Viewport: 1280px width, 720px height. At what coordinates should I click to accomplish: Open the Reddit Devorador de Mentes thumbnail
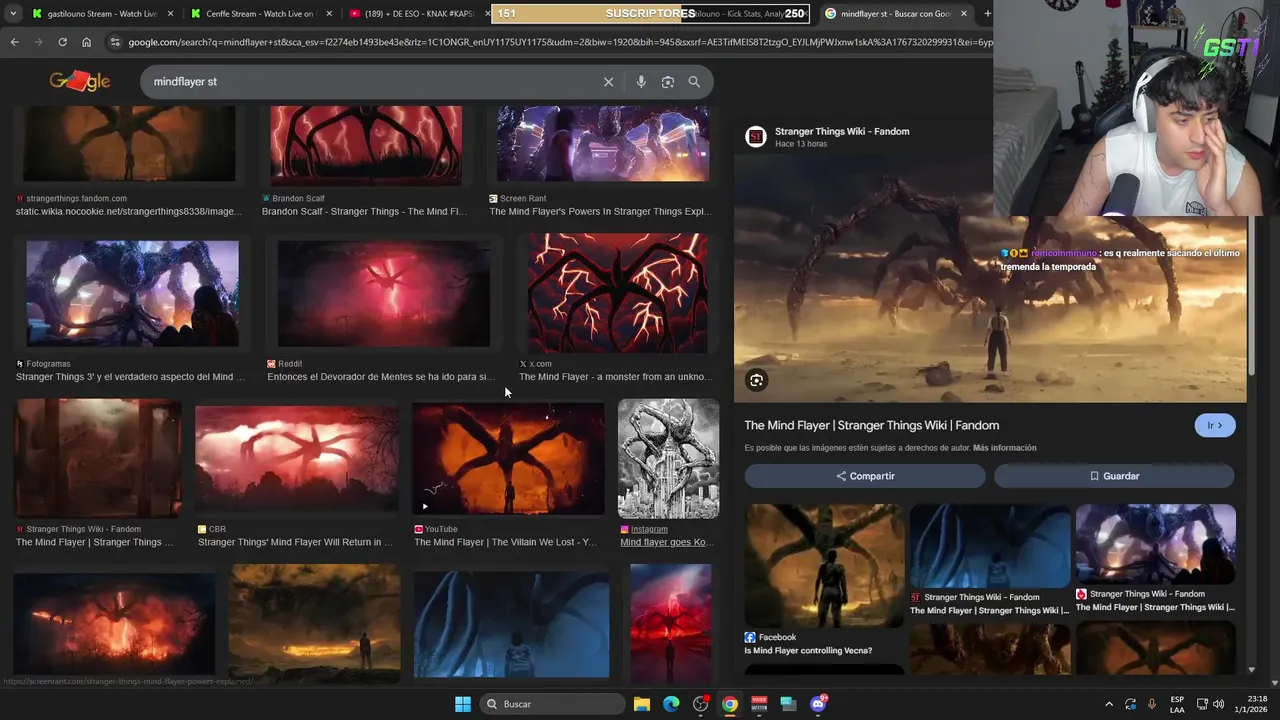coord(384,294)
